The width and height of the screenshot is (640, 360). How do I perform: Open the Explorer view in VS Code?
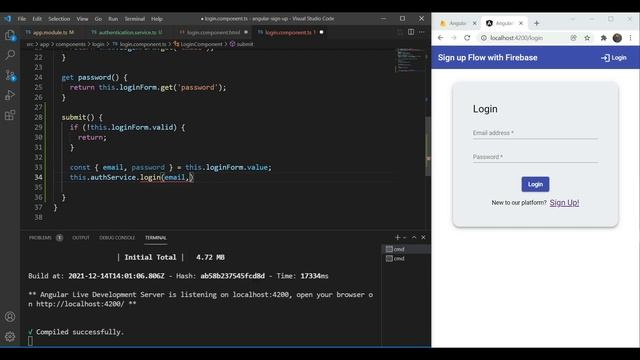tap(10, 36)
